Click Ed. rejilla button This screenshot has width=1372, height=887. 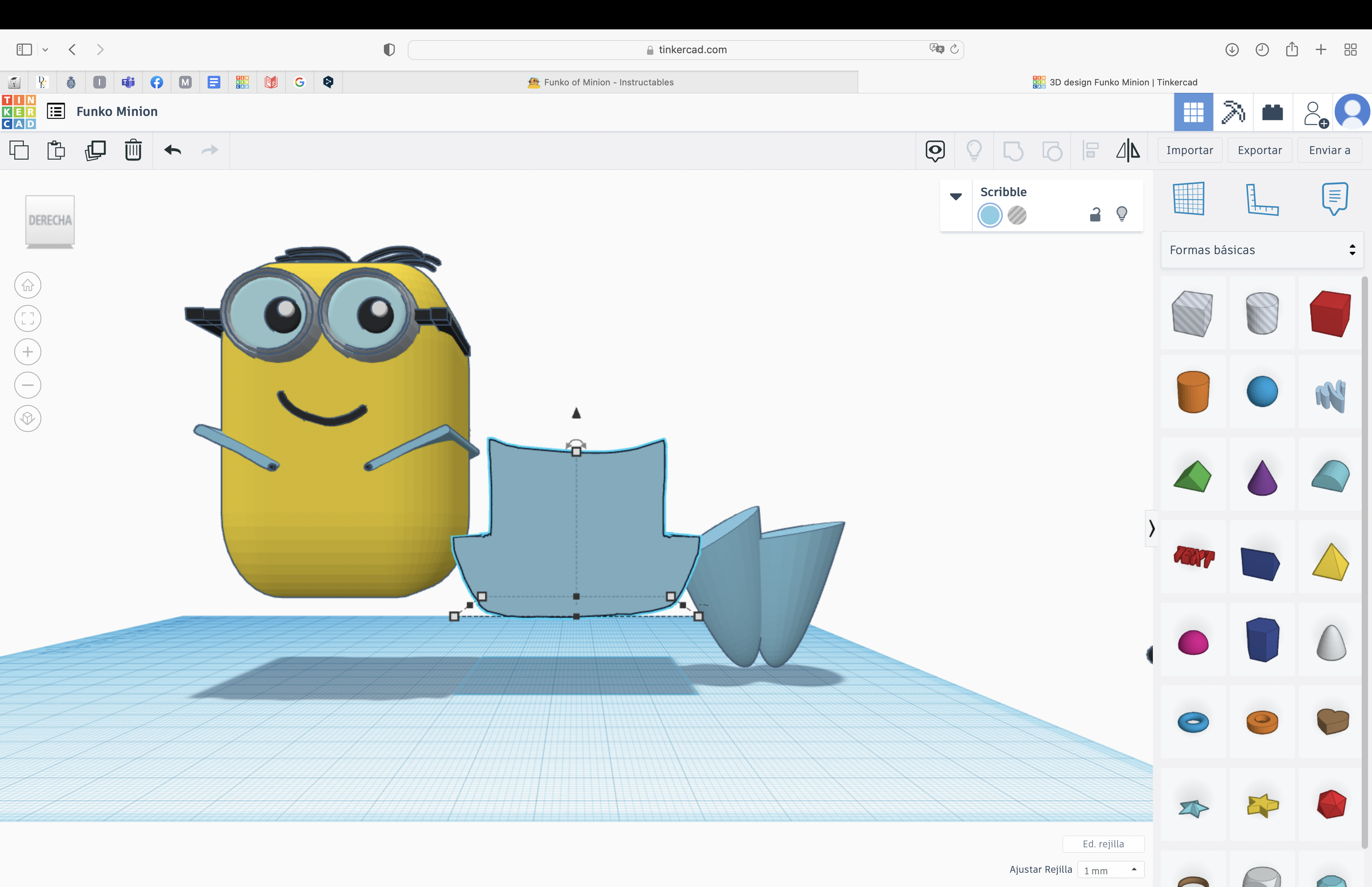pos(1103,844)
